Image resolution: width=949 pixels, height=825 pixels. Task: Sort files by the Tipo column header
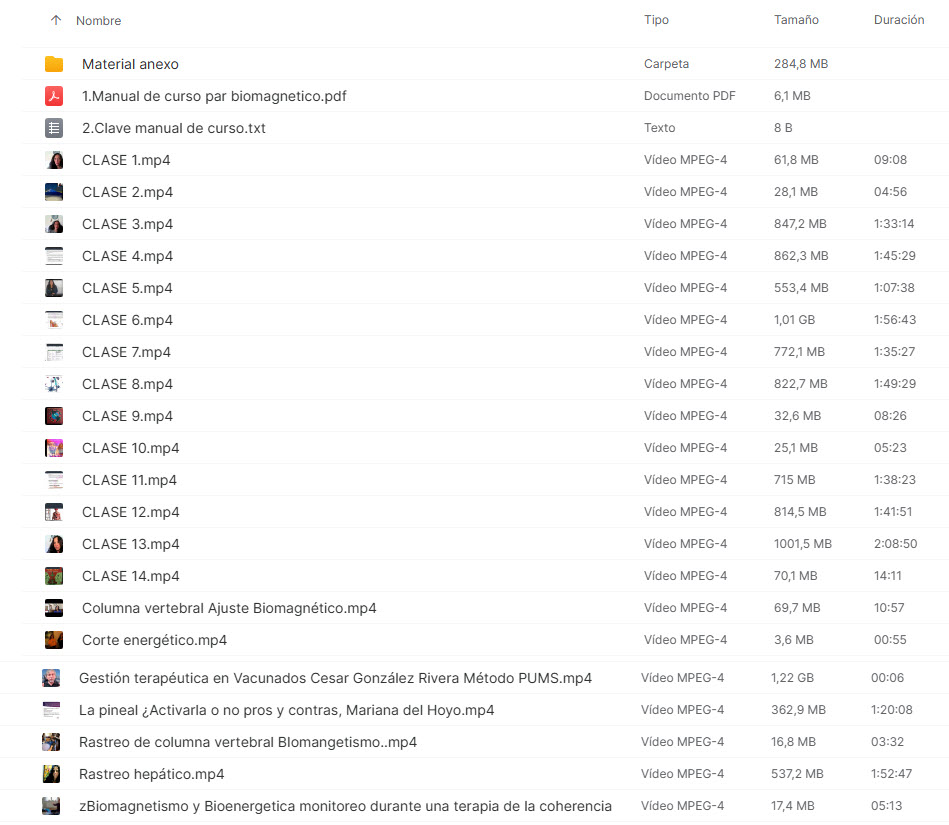pos(656,20)
